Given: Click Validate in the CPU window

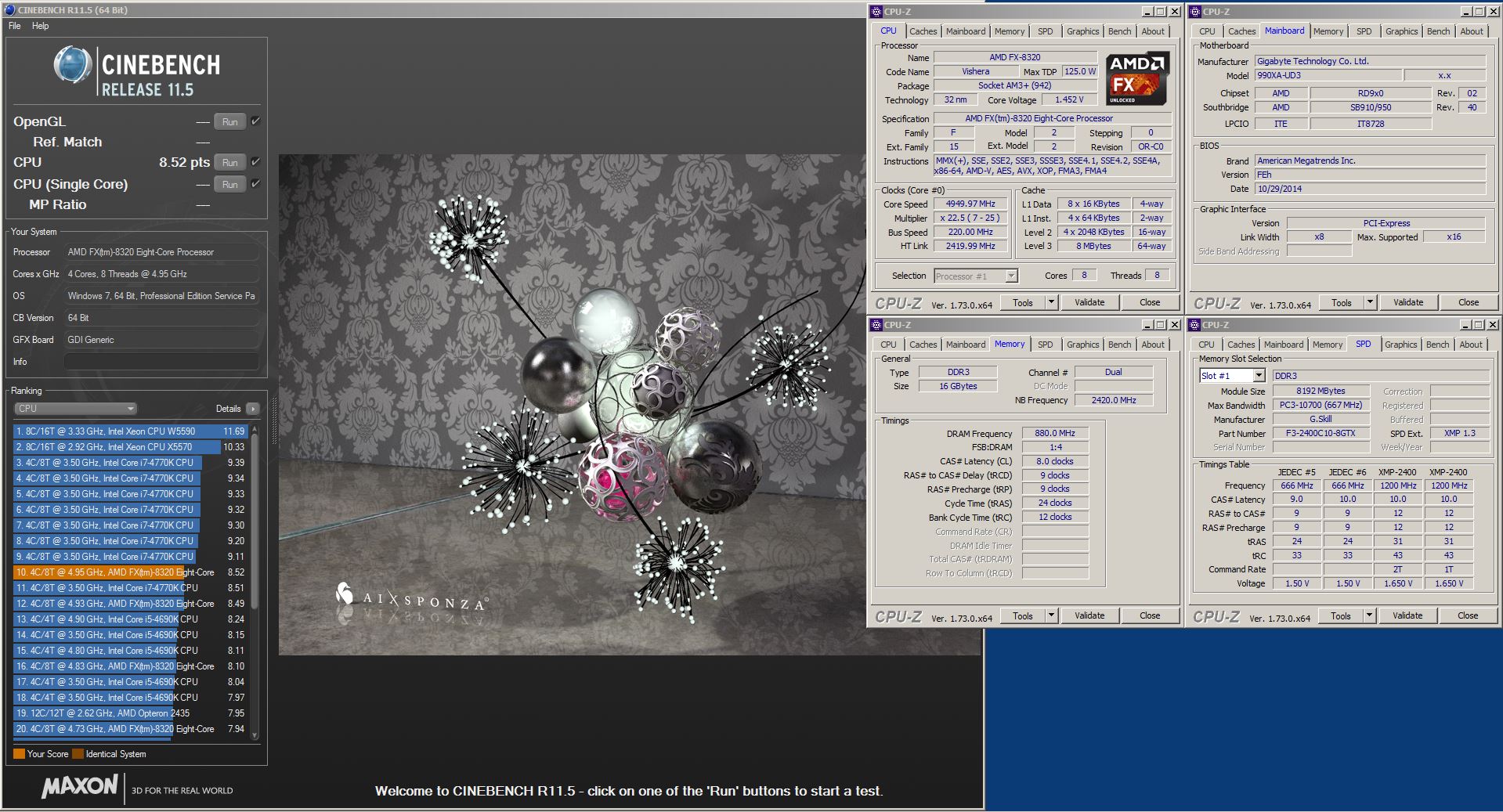Looking at the screenshot, I should (1089, 302).
